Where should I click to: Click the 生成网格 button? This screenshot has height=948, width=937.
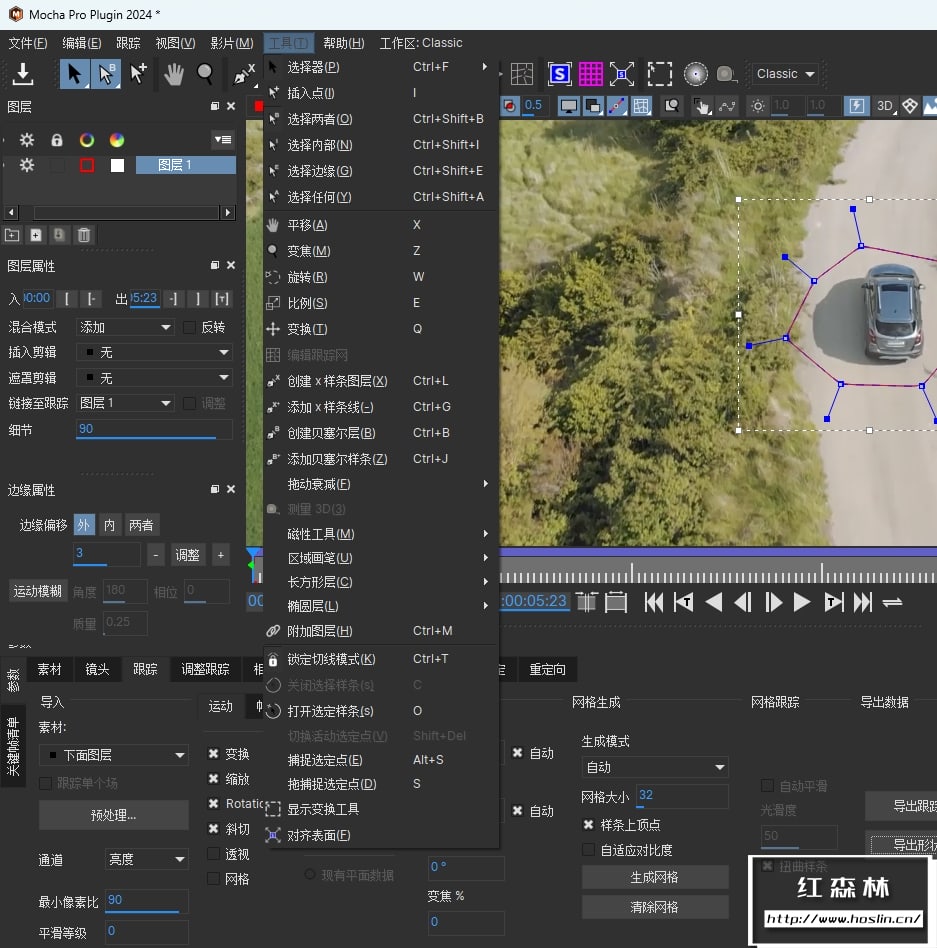coord(655,877)
